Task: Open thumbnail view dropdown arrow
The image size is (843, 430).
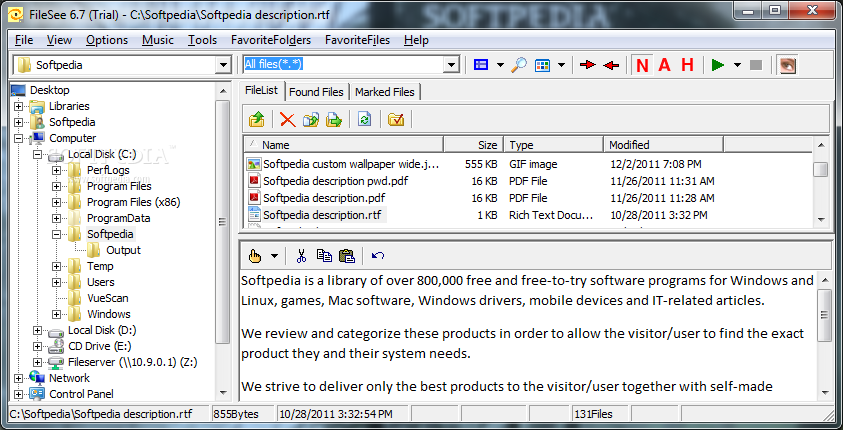Action: pos(561,66)
